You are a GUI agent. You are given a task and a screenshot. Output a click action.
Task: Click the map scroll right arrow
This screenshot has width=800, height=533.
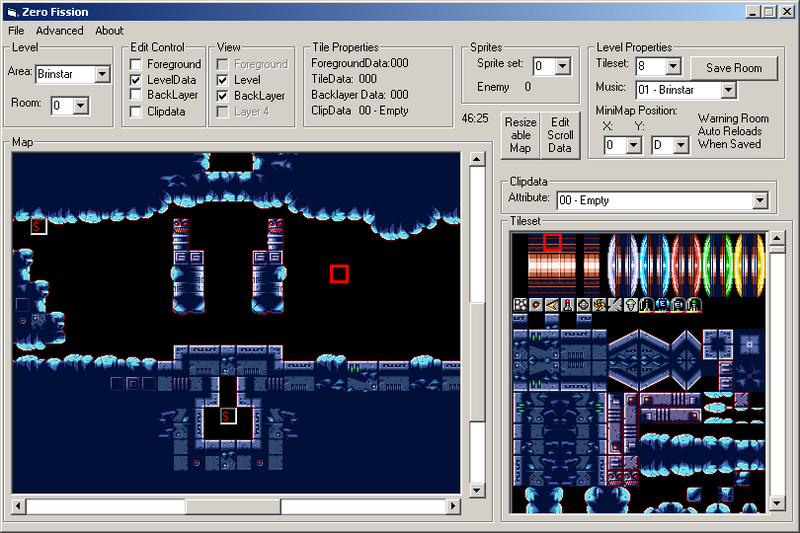pyautogui.click(x=453, y=506)
